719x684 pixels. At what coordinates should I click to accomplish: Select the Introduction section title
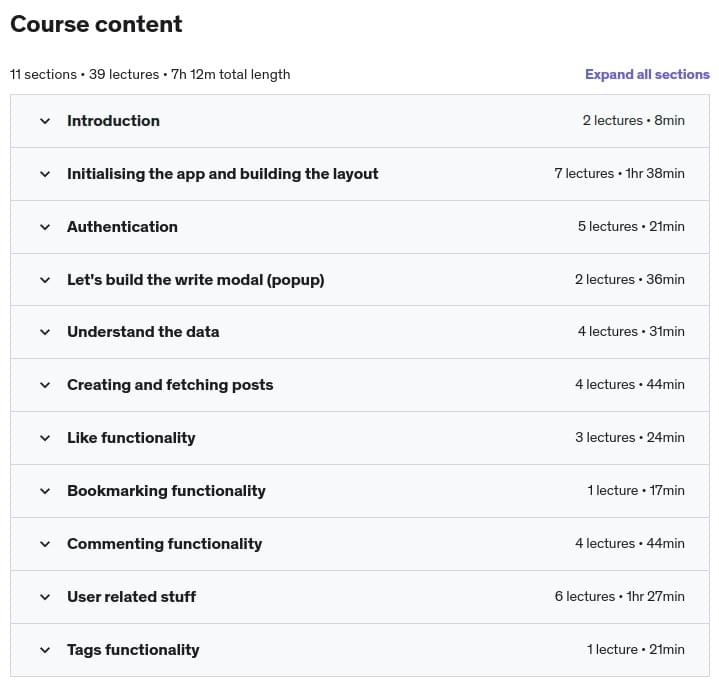point(113,121)
